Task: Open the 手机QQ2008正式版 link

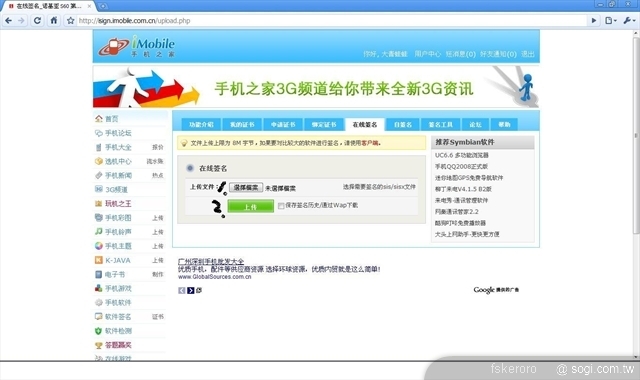Action: (461, 167)
